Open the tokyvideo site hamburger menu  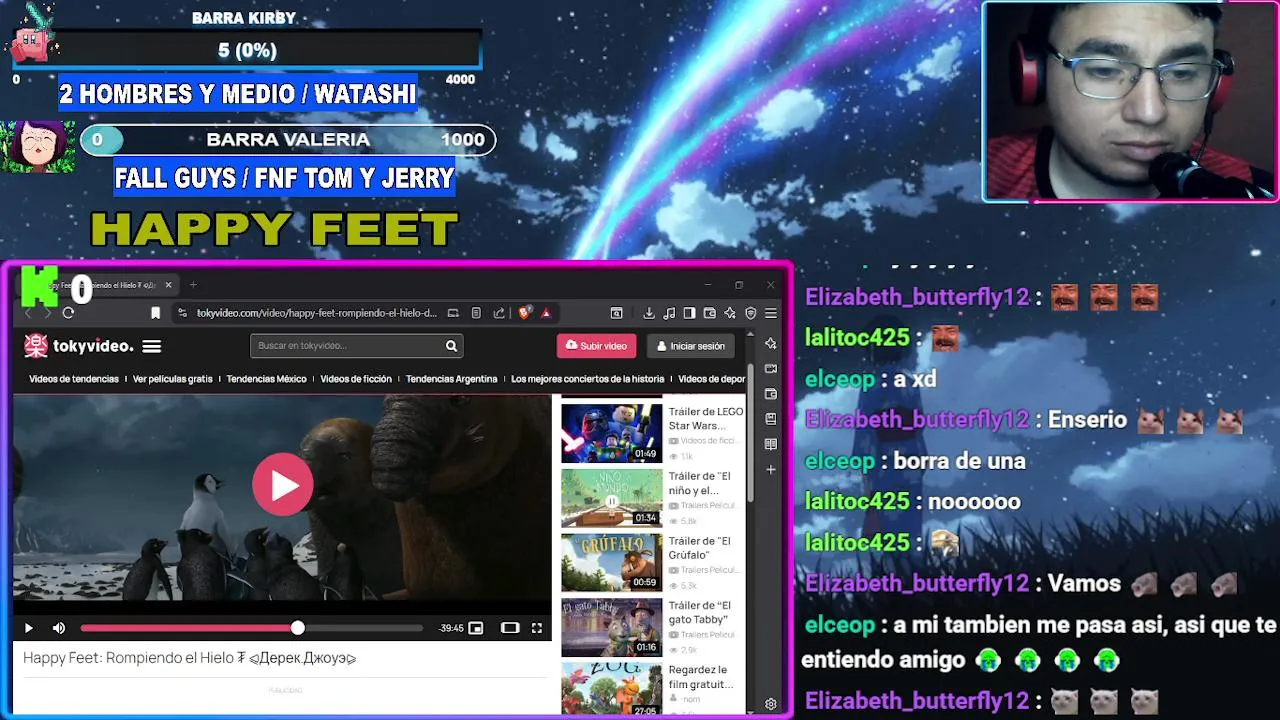click(151, 346)
